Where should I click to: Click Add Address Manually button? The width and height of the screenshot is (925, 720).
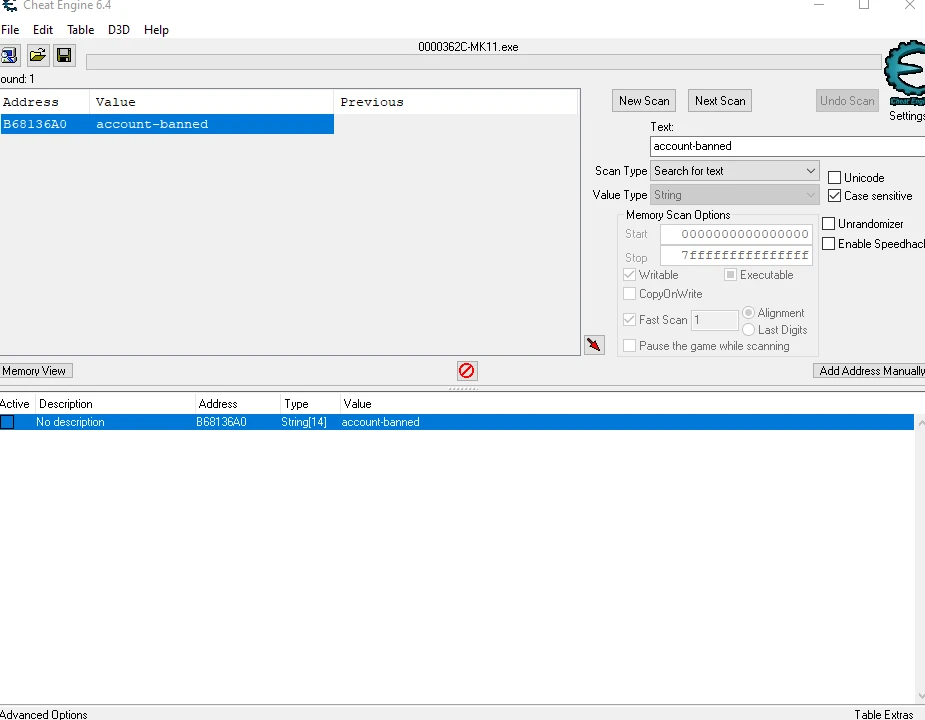tap(870, 371)
